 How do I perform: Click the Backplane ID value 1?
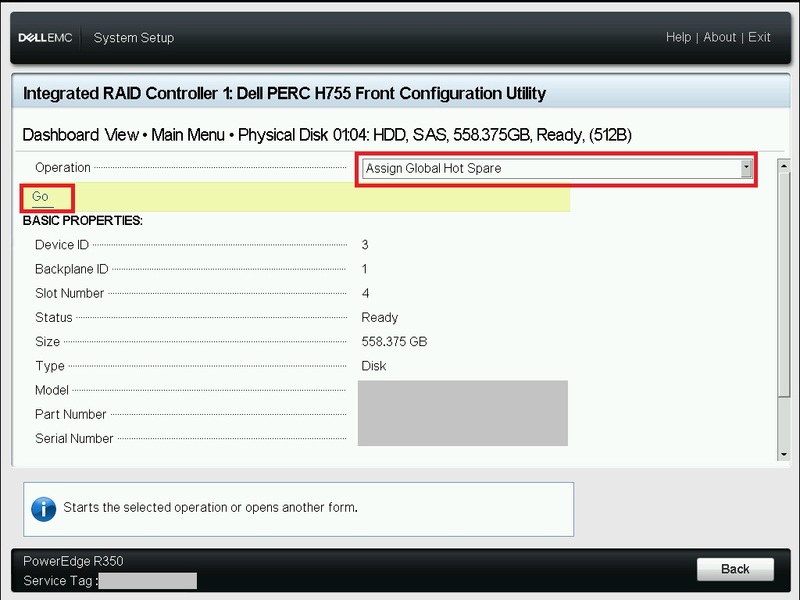(x=364, y=269)
